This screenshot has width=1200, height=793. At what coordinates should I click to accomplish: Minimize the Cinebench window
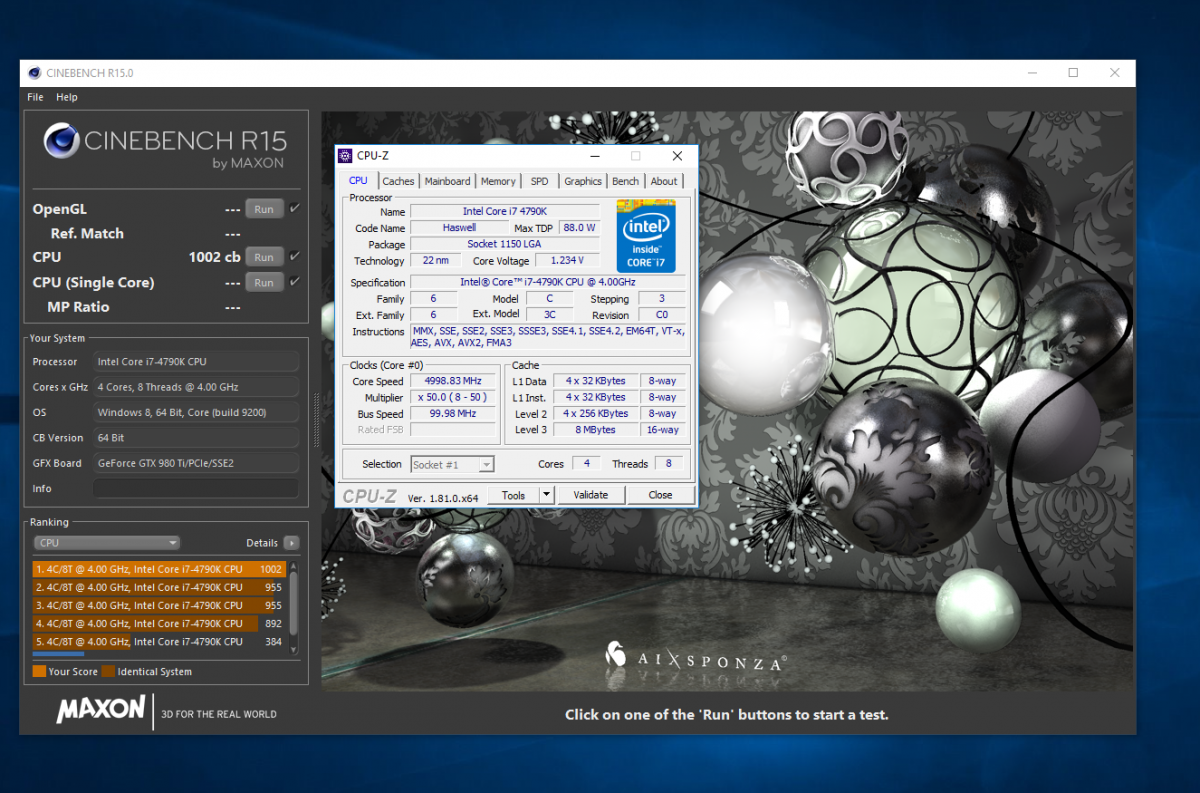[x=1032, y=73]
